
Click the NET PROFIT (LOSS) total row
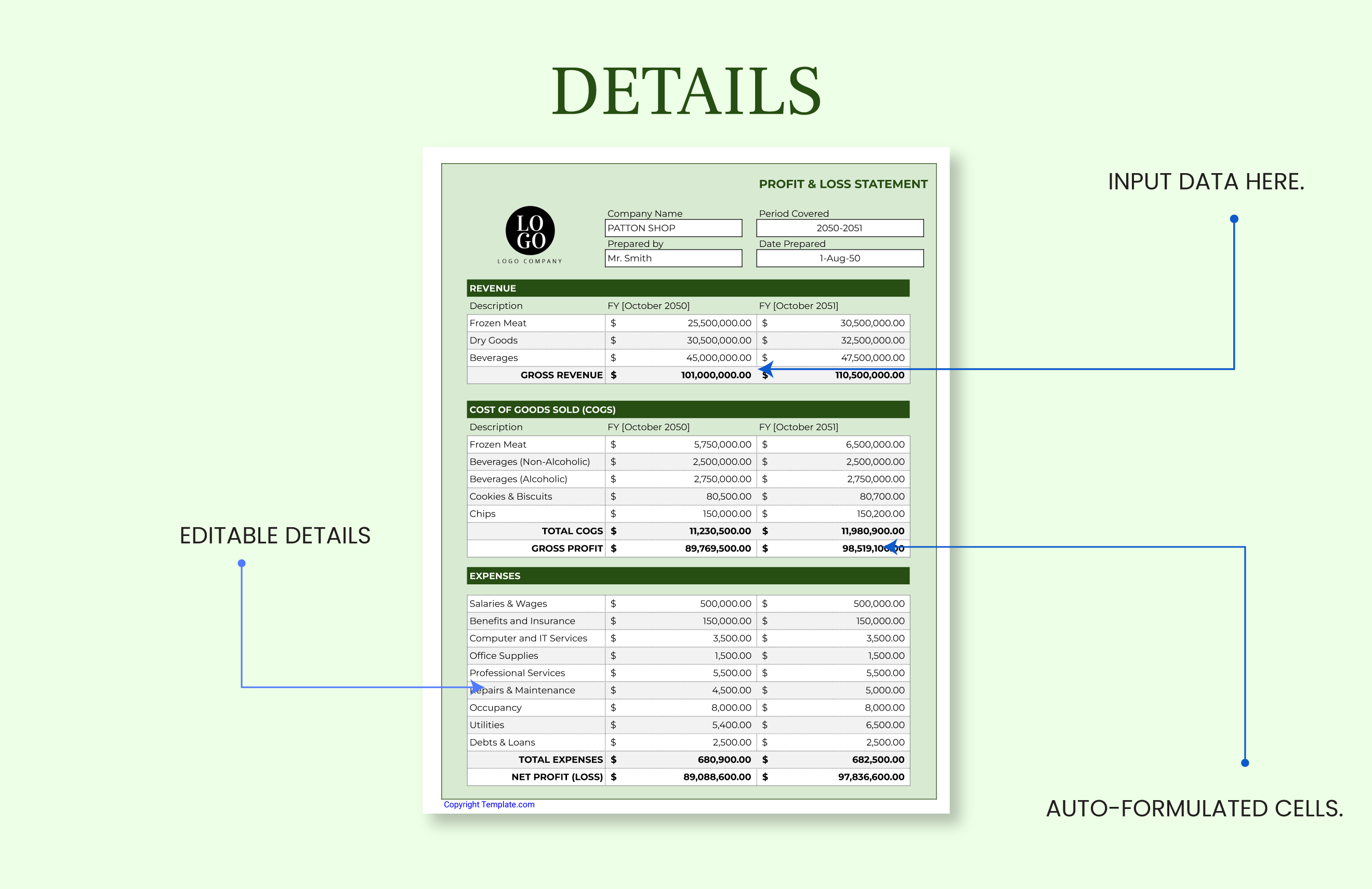click(x=686, y=777)
